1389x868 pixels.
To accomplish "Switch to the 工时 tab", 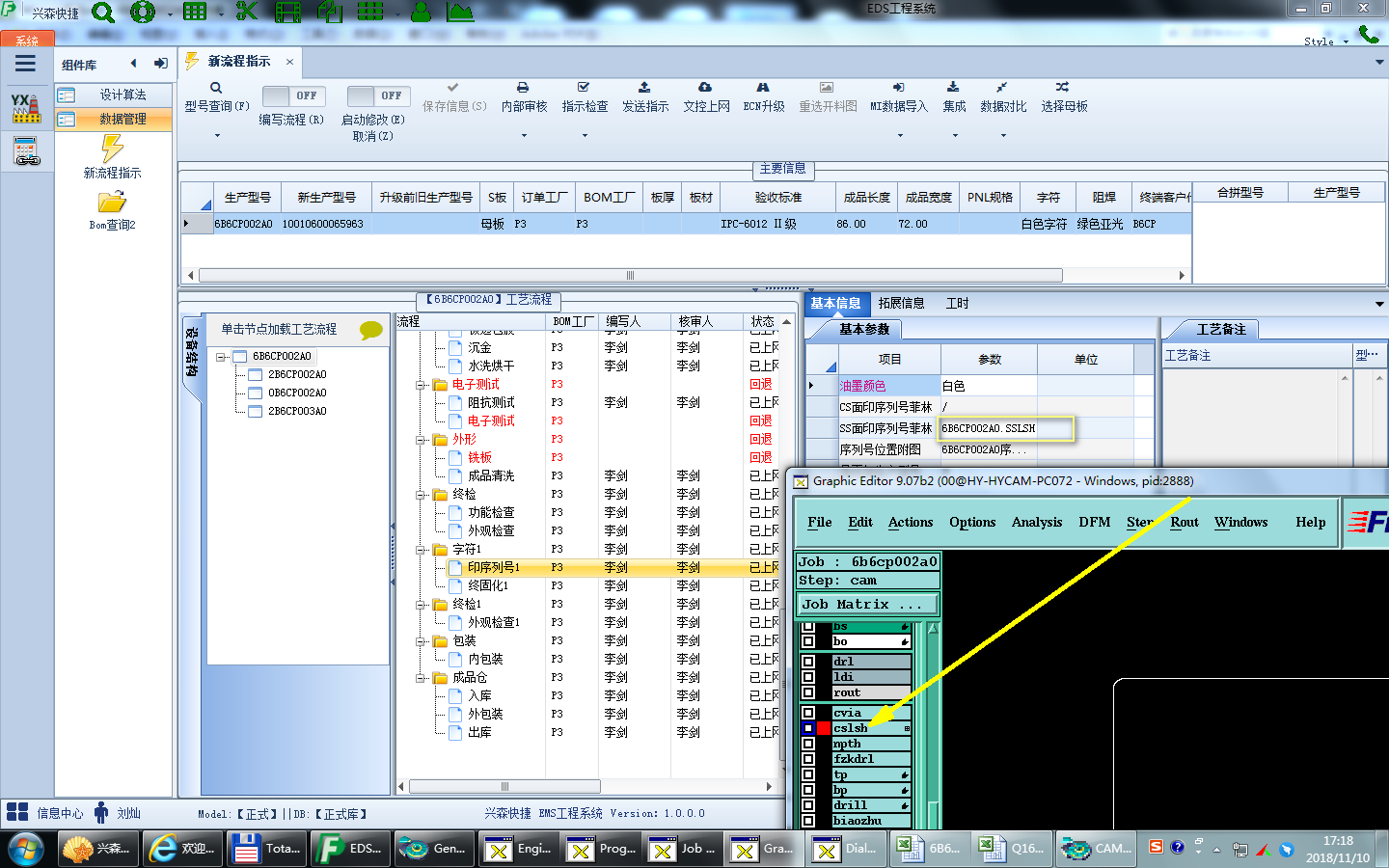I will point(957,304).
